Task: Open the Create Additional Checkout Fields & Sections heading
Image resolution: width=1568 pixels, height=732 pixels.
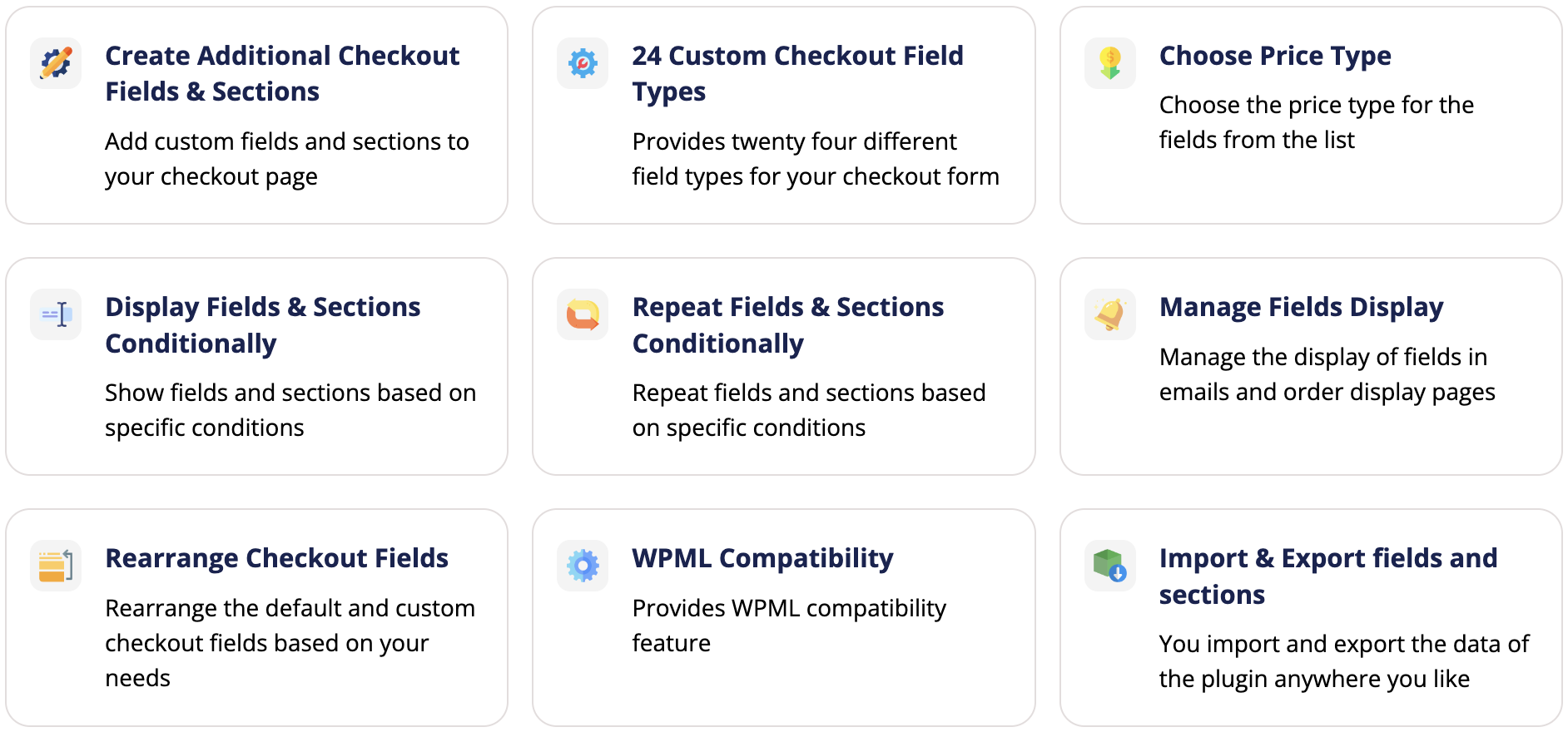Action: (282, 73)
